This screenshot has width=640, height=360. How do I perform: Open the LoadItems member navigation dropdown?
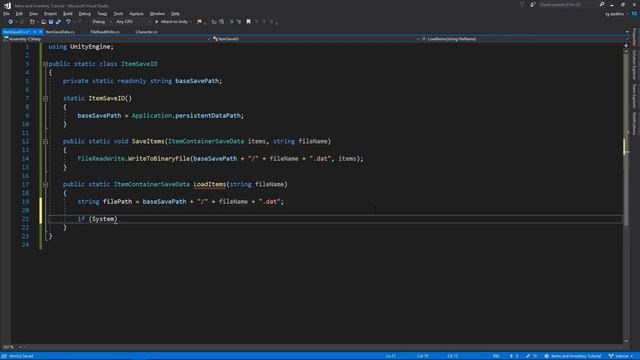[524, 39]
